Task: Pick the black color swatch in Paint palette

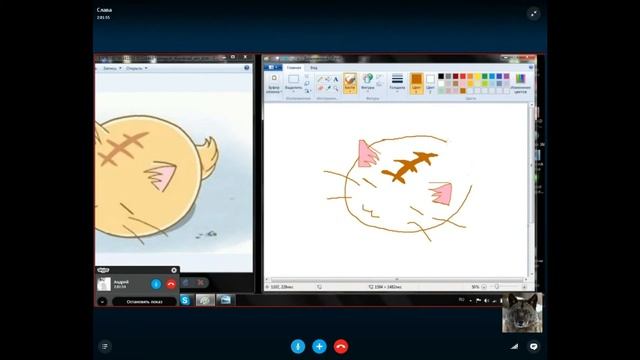Action: (441, 76)
